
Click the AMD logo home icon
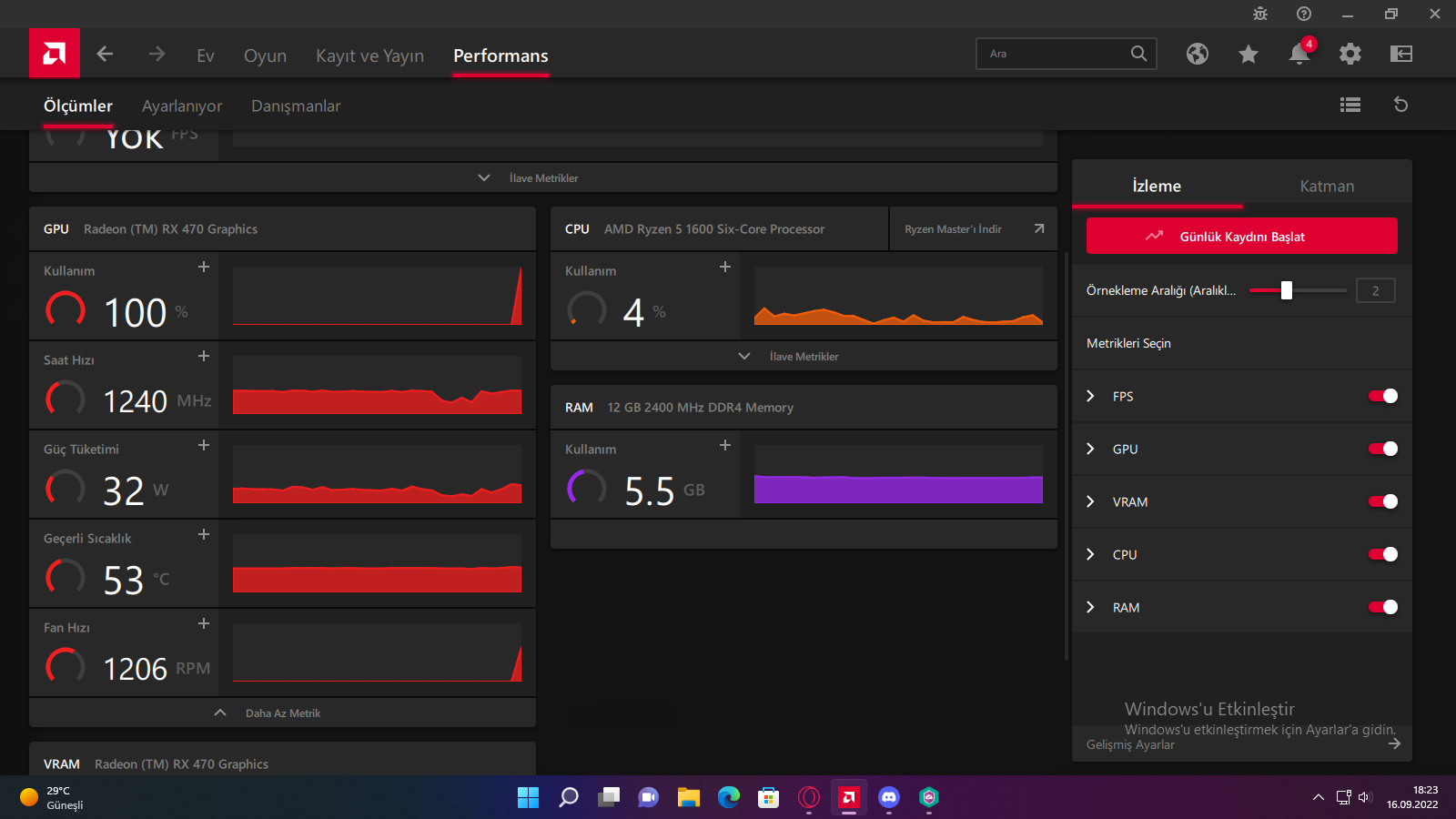[55, 54]
